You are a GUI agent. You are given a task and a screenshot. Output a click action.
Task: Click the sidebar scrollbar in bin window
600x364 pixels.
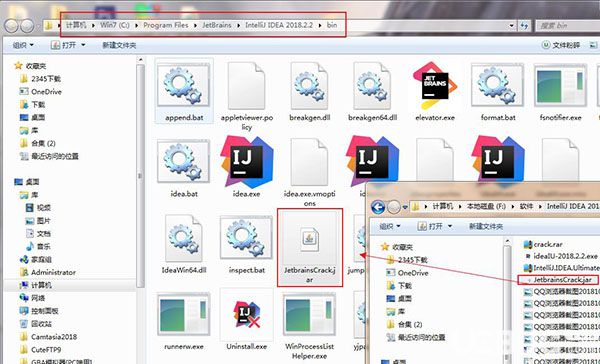click(x=140, y=176)
